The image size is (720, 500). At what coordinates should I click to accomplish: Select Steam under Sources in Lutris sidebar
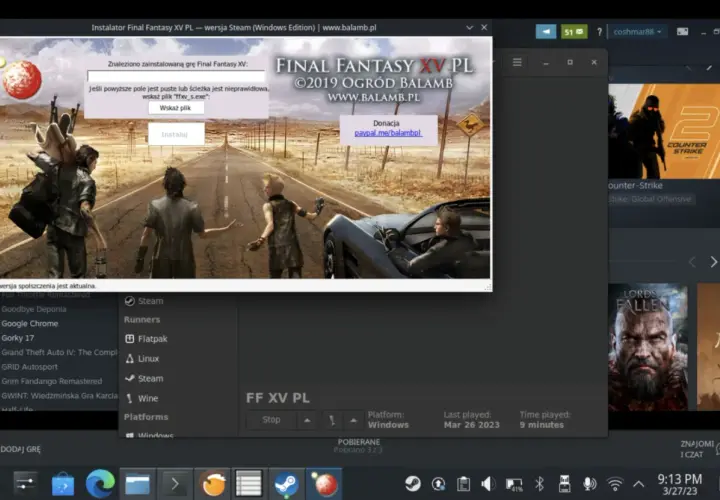click(144, 301)
